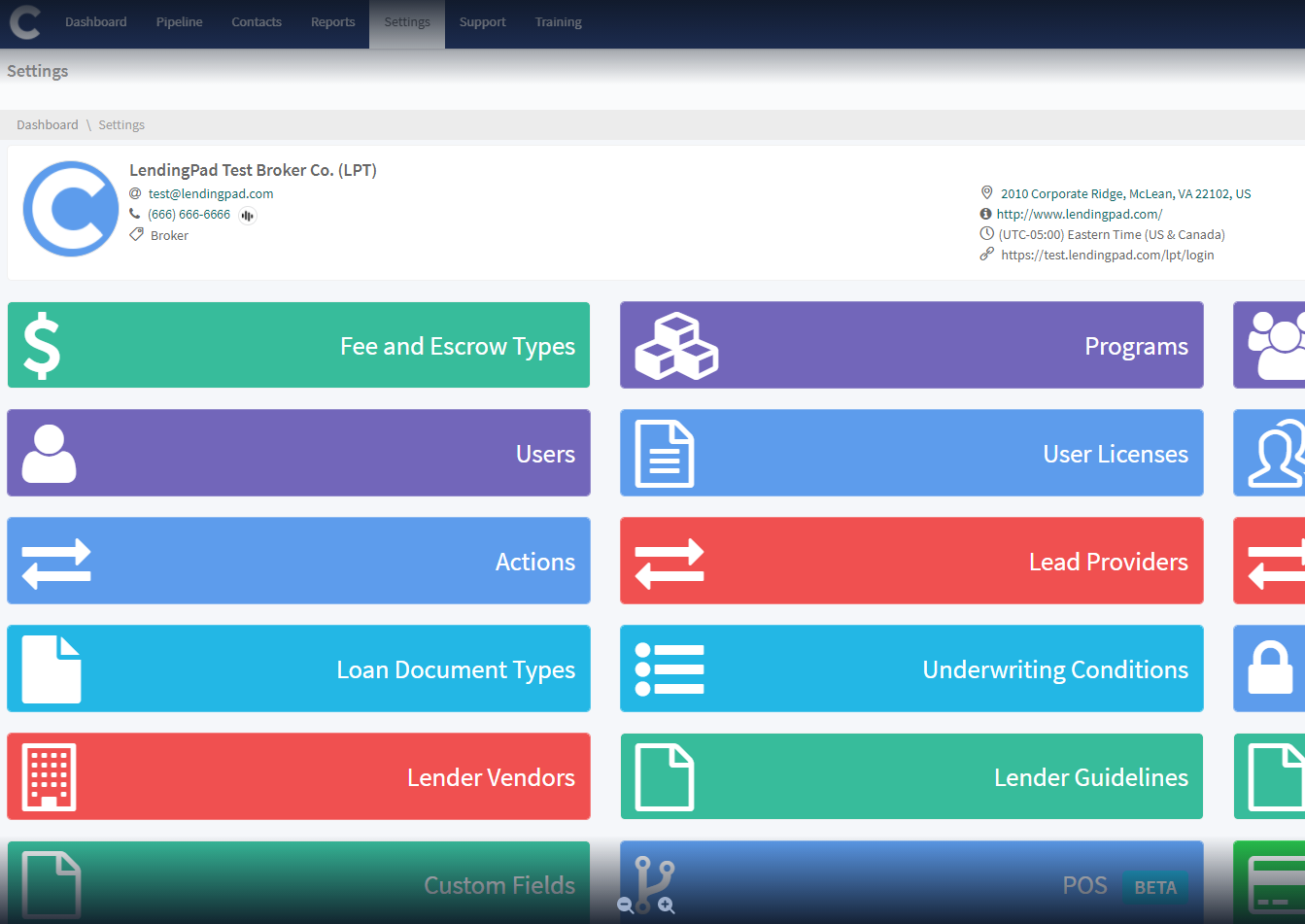Viewport: 1305px width, 924px height.
Task: Click the person silhouette Users icon
Action: click(x=49, y=454)
